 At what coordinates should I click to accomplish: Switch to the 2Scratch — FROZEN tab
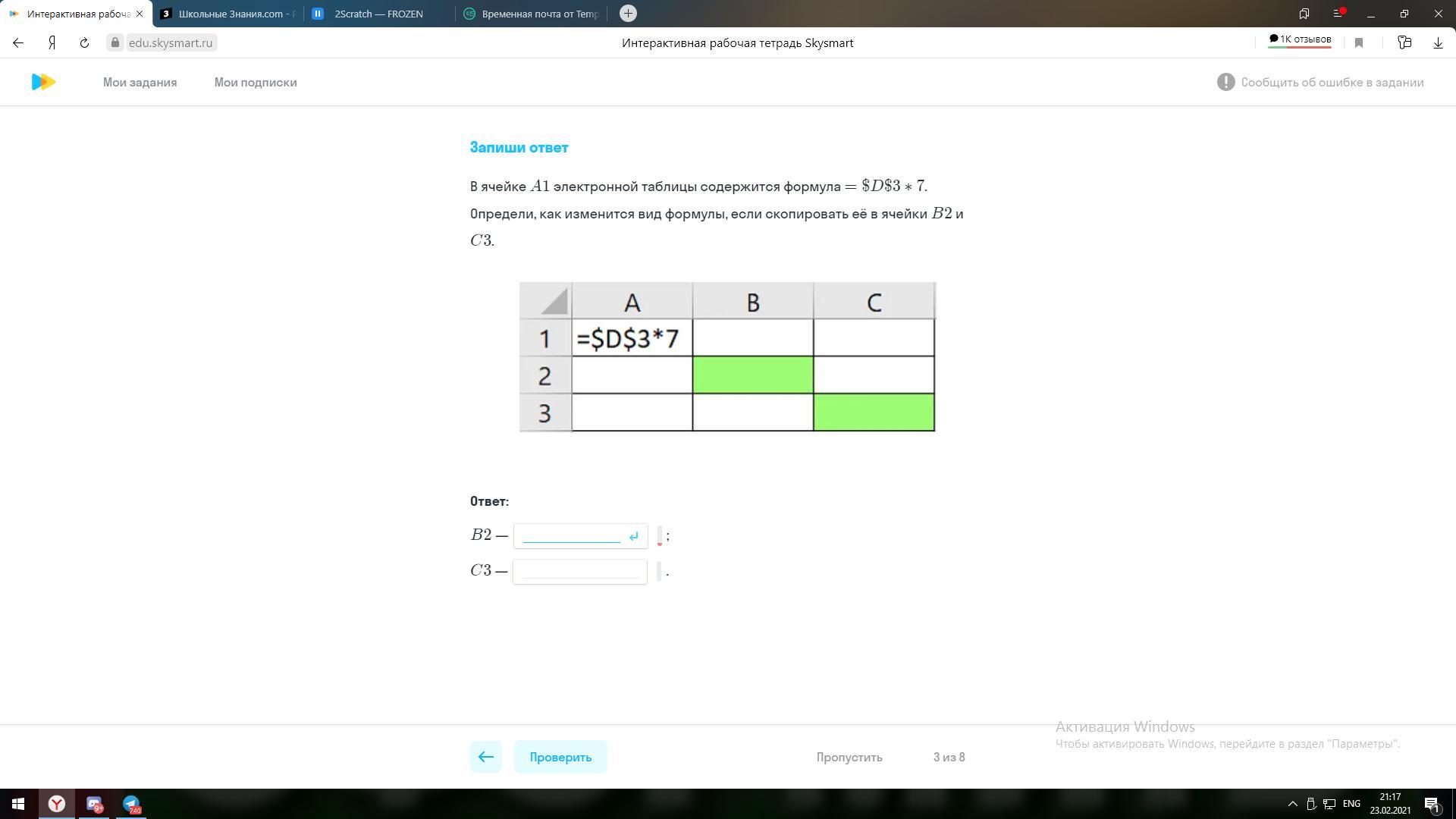coord(378,14)
